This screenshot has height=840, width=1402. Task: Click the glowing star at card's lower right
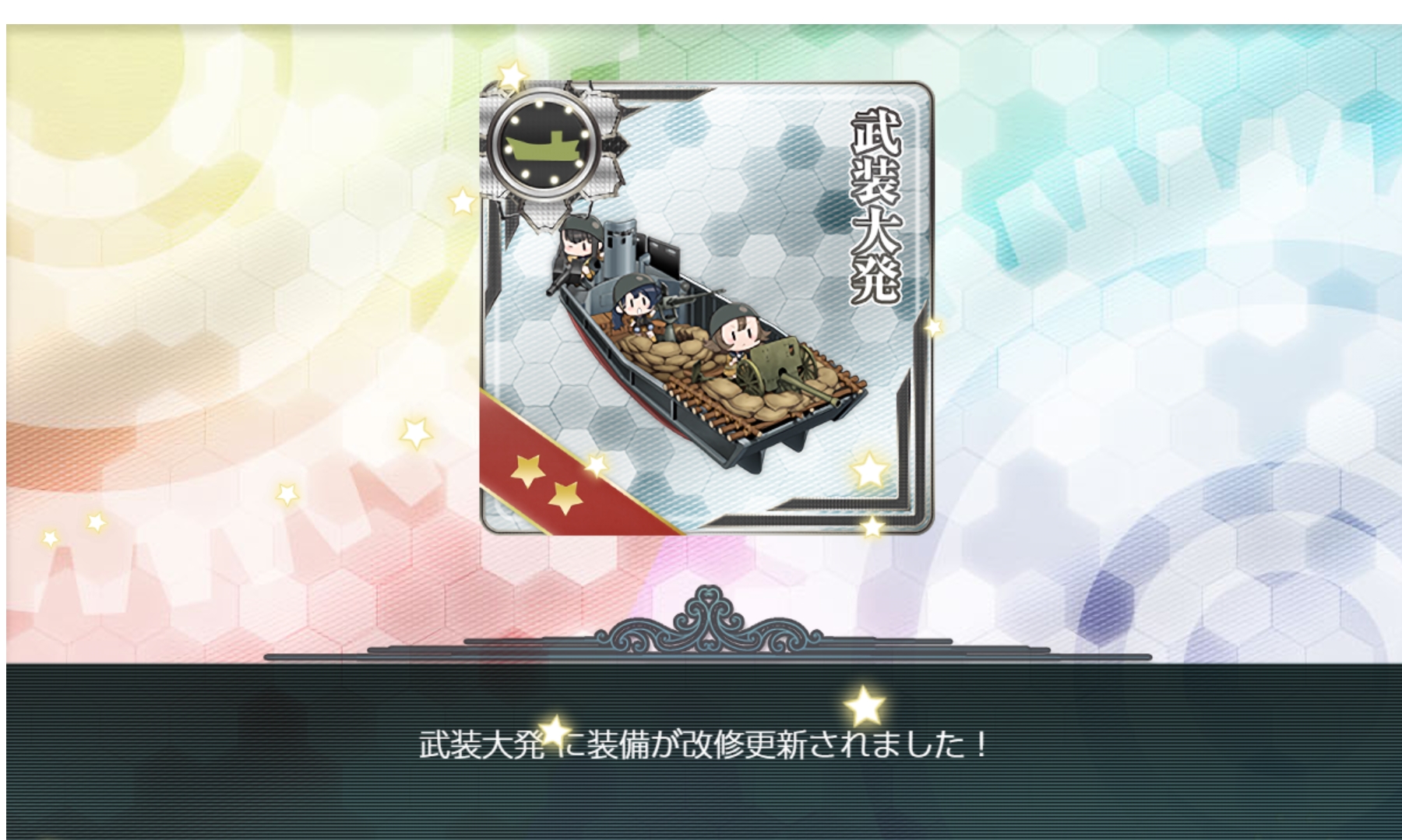[869, 470]
